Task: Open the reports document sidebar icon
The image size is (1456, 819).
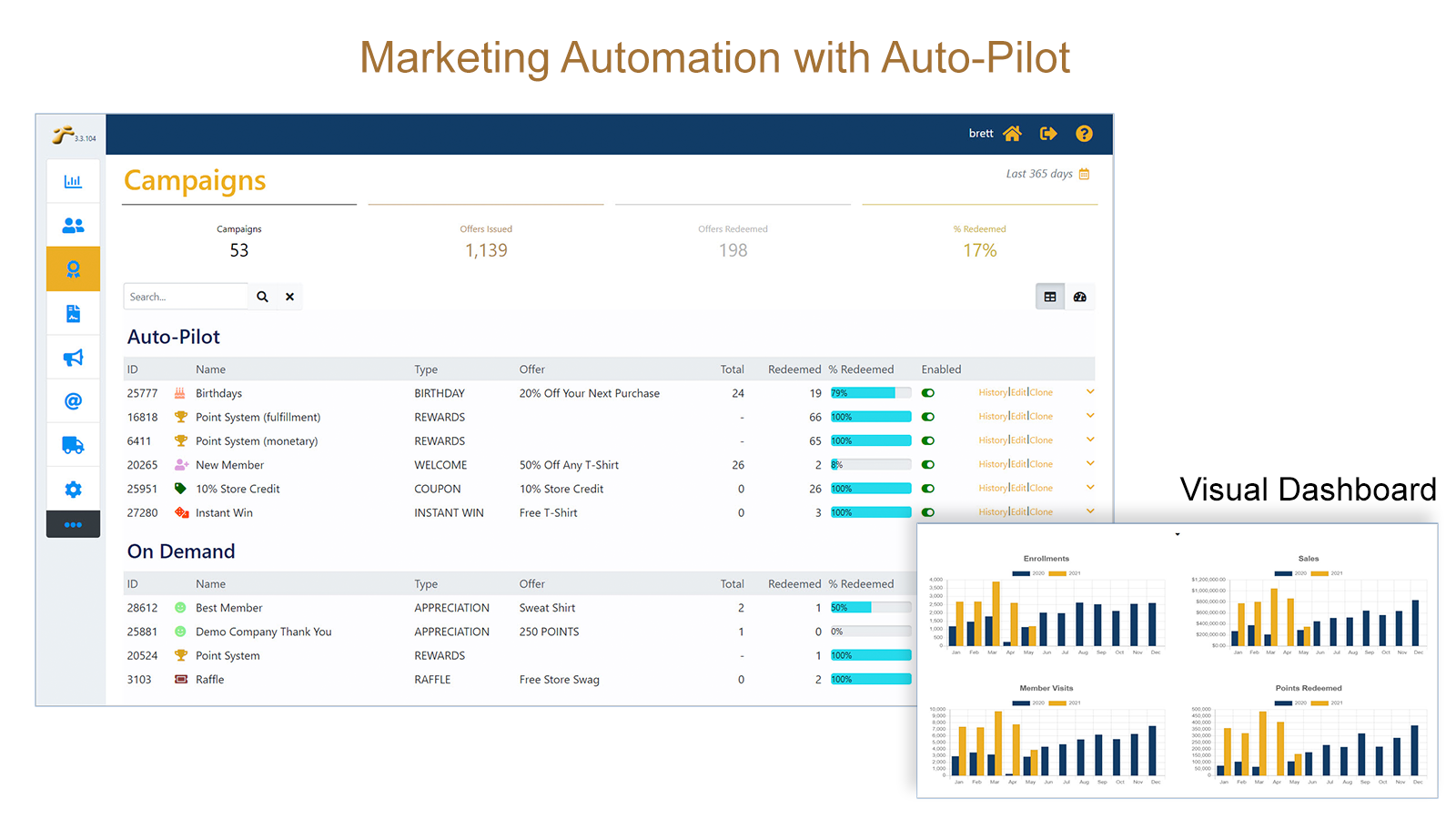Action: click(x=73, y=314)
